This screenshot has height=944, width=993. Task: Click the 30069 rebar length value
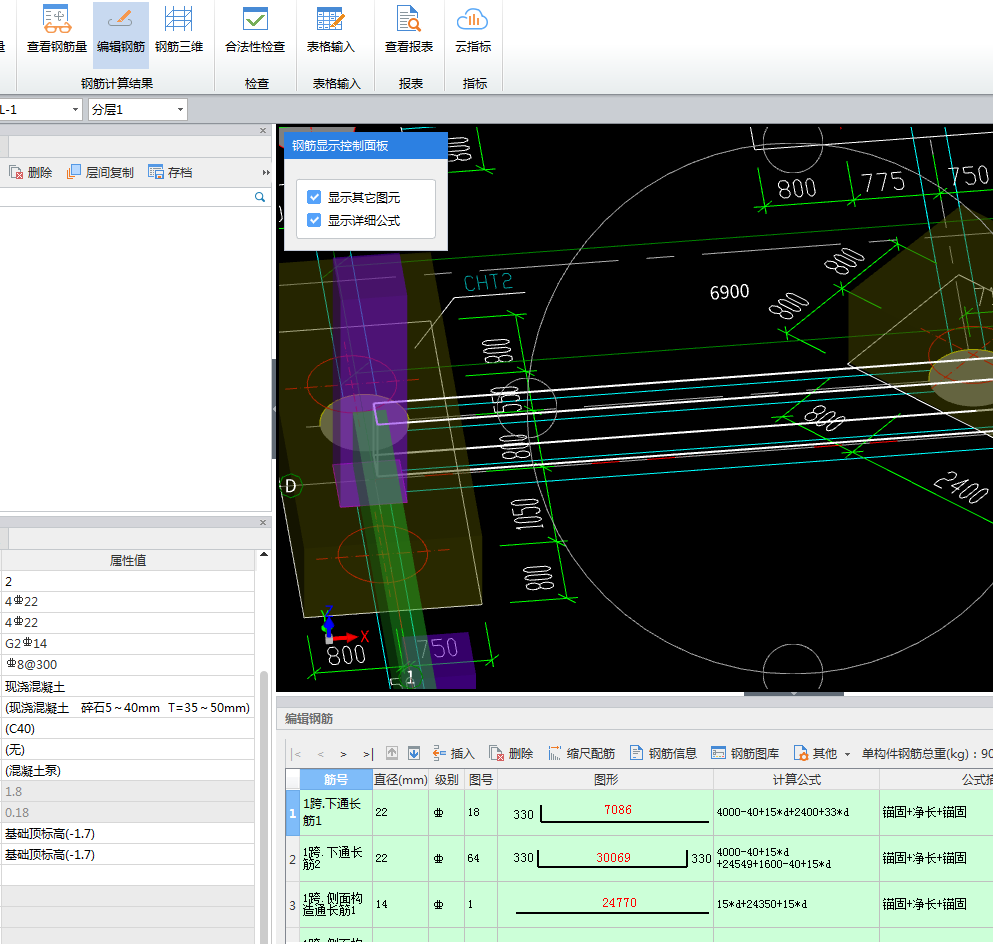pos(613,857)
